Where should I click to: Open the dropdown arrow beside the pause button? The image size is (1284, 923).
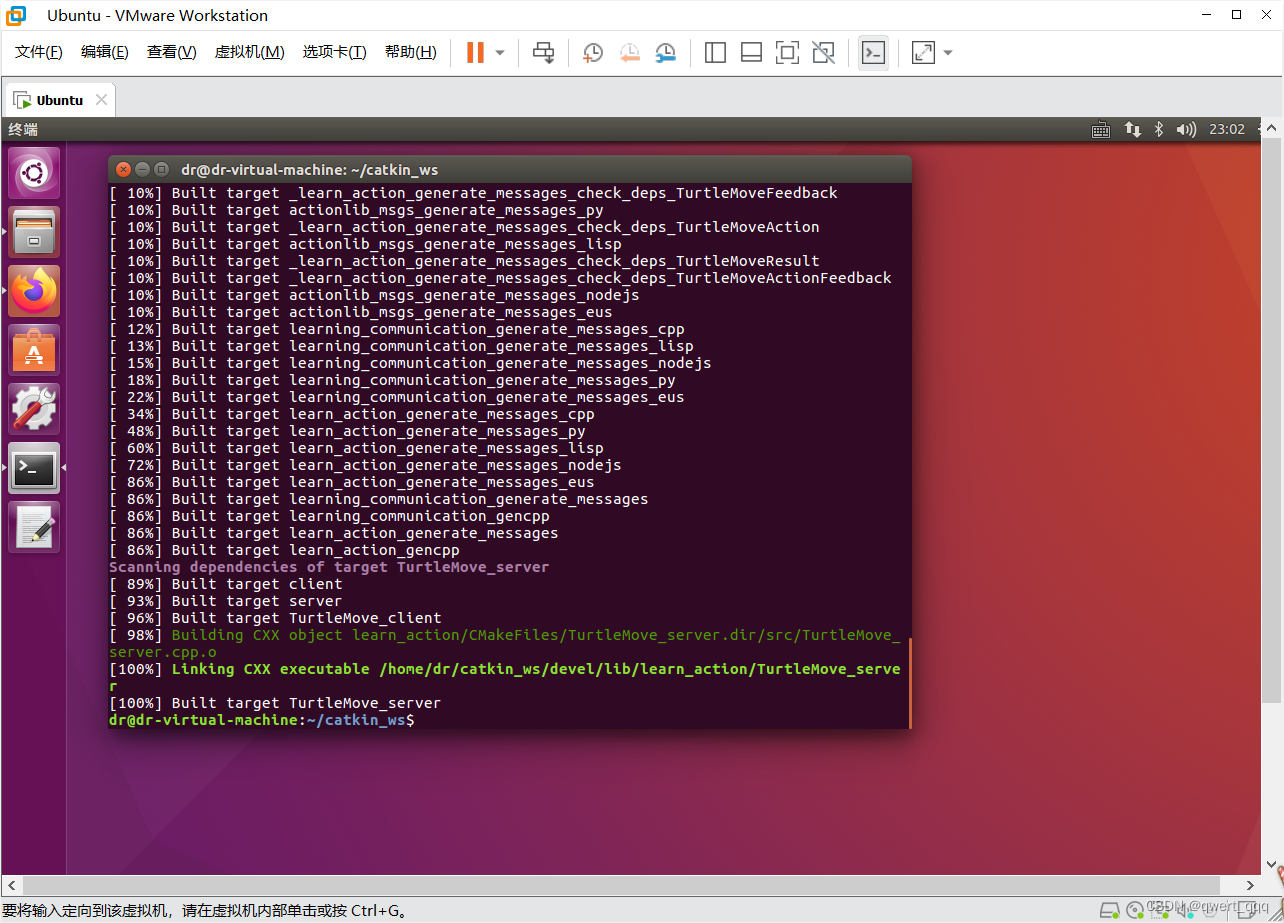click(500, 53)
